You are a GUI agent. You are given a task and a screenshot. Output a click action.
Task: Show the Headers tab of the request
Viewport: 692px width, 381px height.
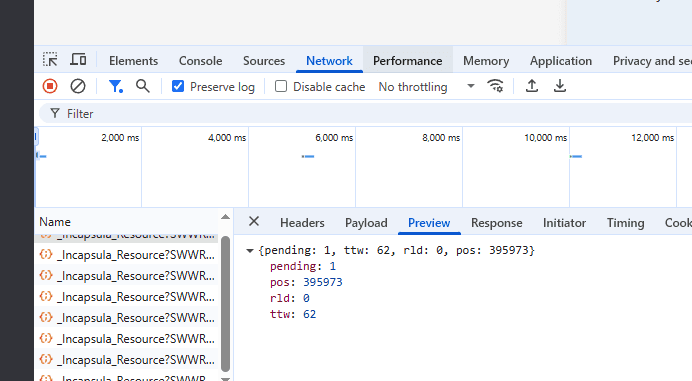[302, 223]
